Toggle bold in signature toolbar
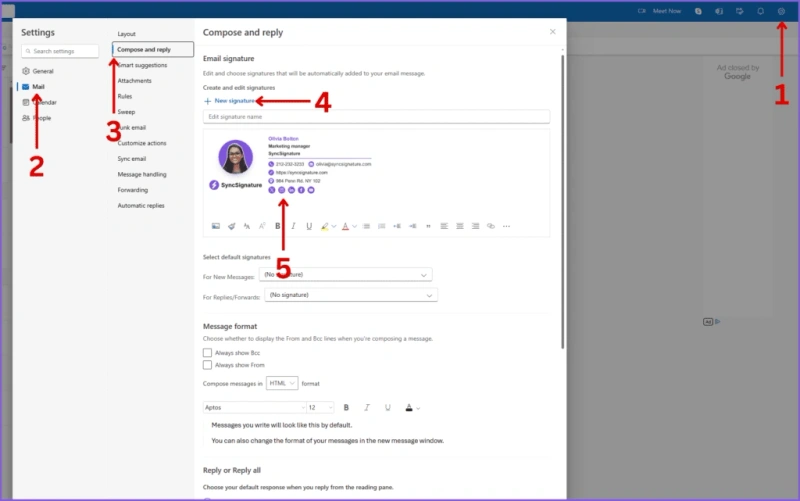800x501 pixels. pos(278,226)
